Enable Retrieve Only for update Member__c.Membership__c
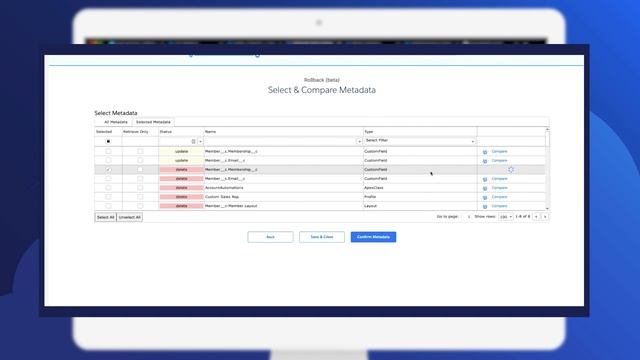640x360 pixels. point(140,151)
